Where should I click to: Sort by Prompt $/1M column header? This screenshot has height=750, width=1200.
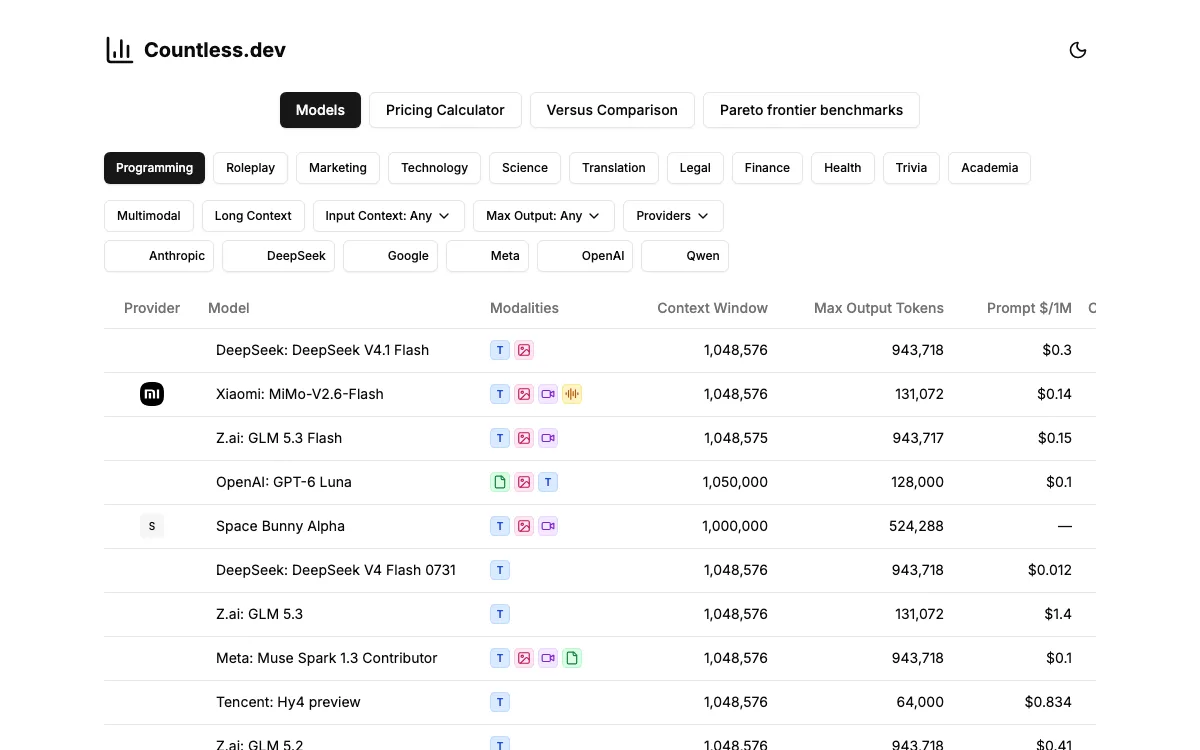[1029, 308]
